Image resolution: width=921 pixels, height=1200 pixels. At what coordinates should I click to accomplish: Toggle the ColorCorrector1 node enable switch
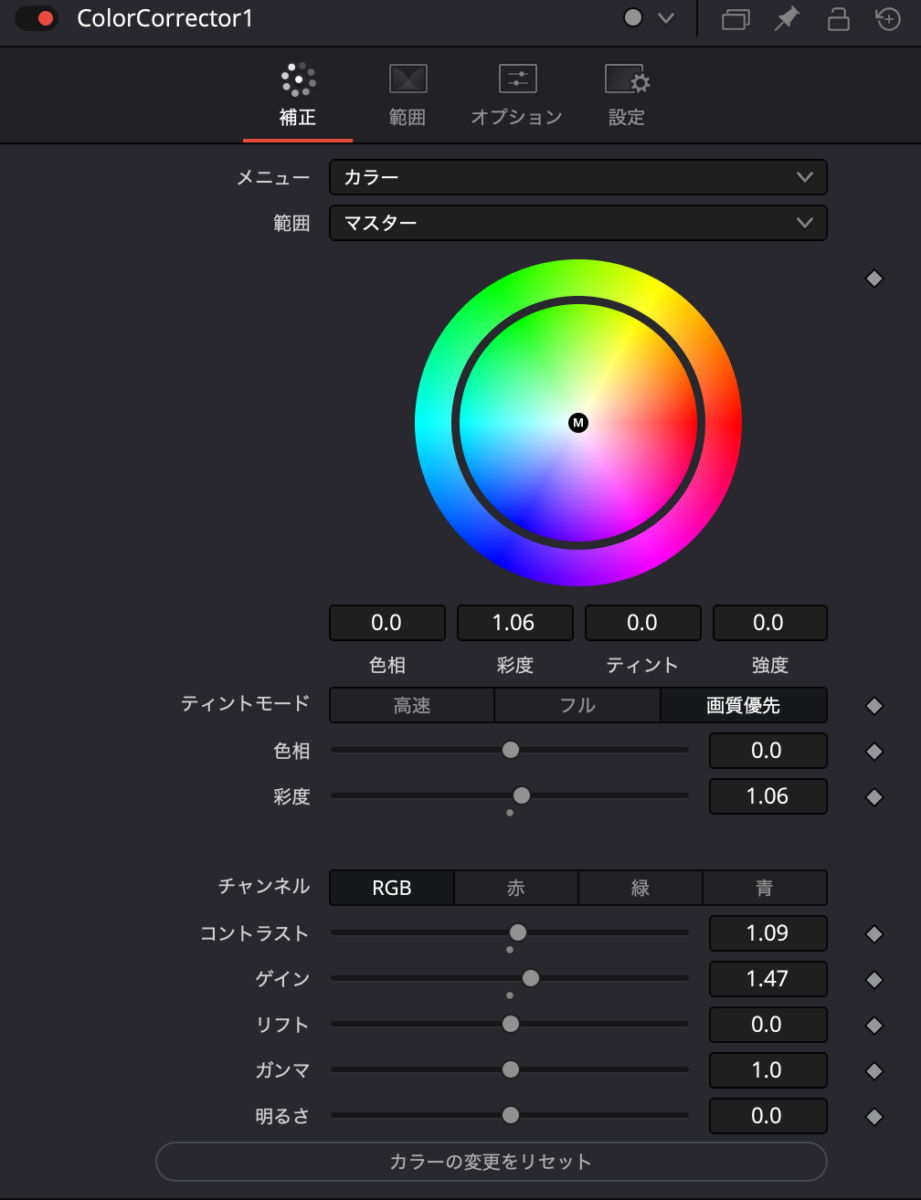[36, 19]
